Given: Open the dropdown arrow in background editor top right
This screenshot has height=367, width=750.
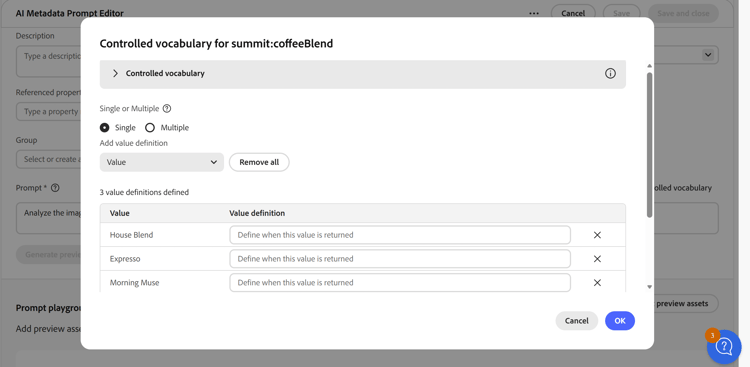Looking at the screenshot, I should coord(707,55).
